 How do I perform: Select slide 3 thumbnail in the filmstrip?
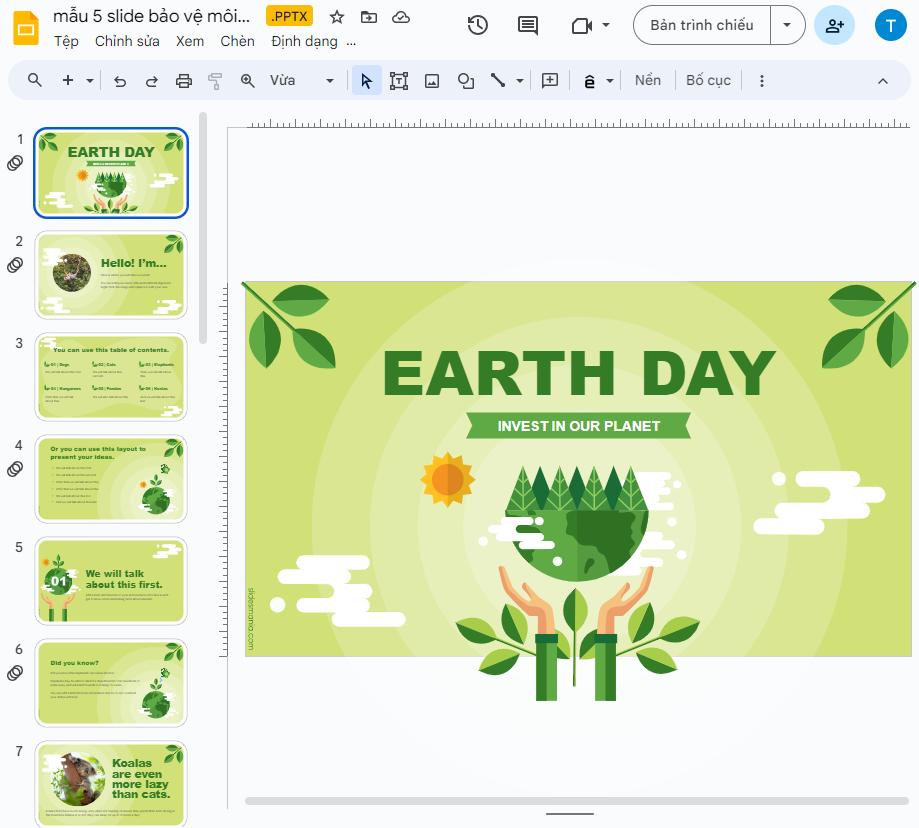tap(110, 376)
